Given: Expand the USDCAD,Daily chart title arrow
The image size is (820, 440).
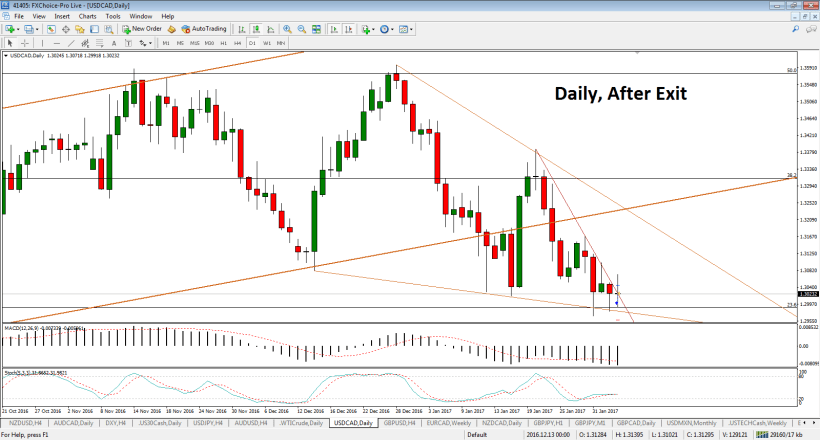Looking at the screenshot, I should [x=6, y=55].
